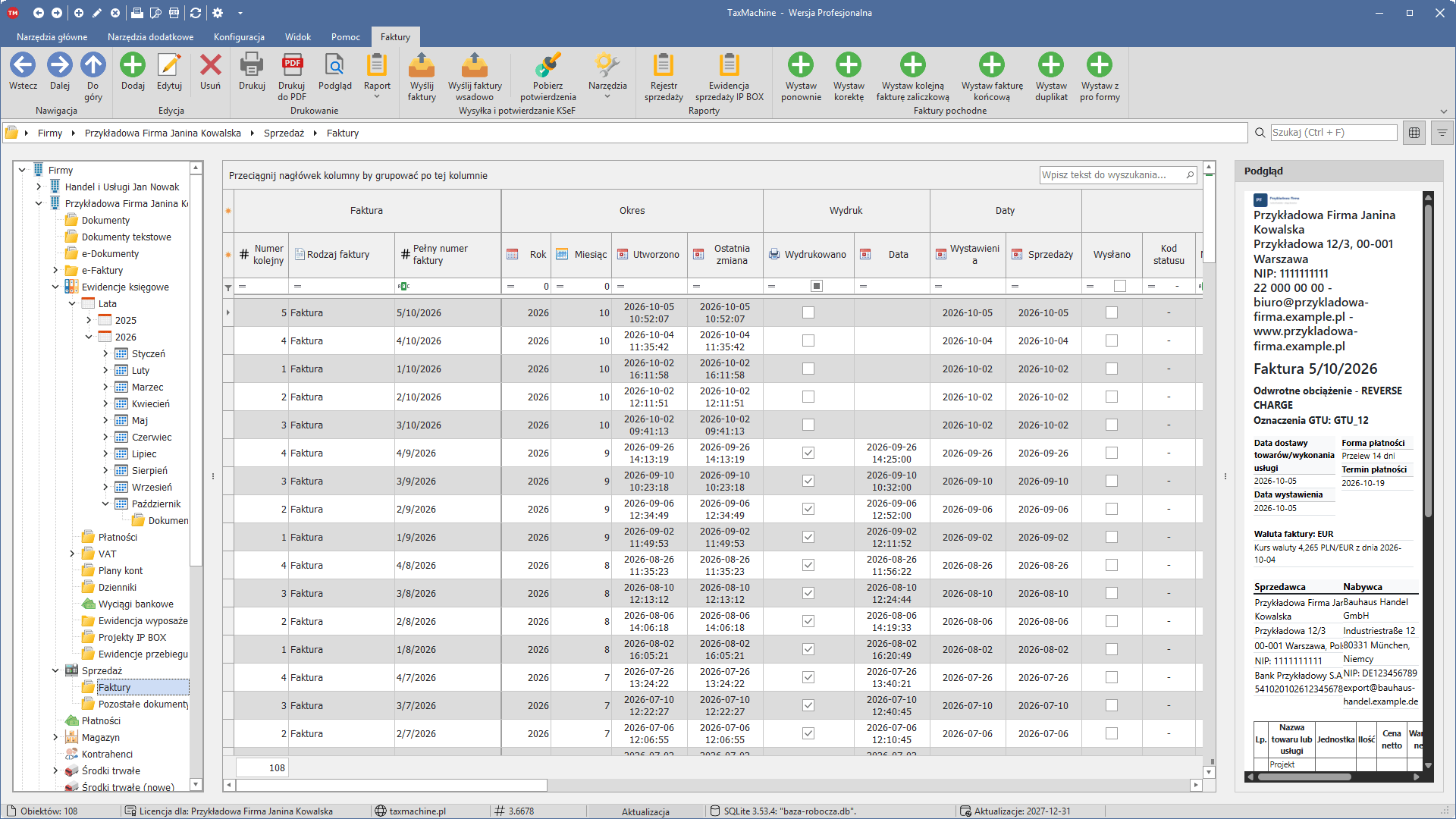Click the Dalej forward arrow icon
Image resolution: width=1456 pixels, height=819 pixels.
(59, 65)
